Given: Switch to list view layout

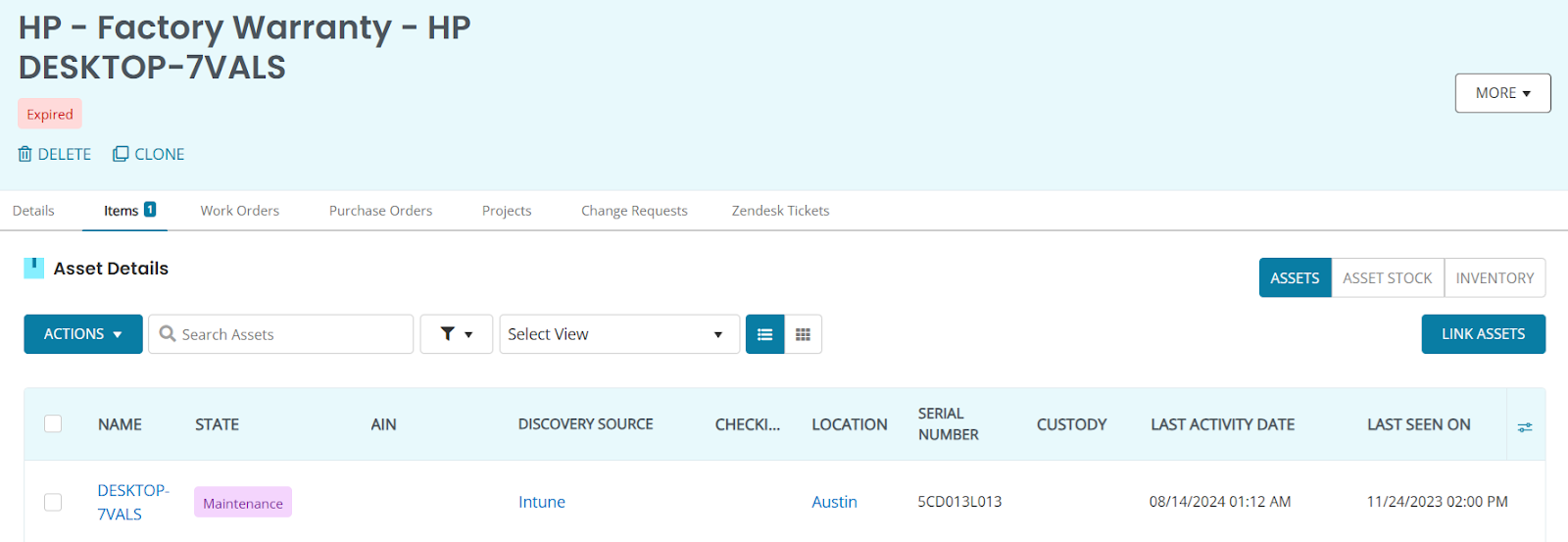Looking at the screenshot, I should [x=764, y=334].
